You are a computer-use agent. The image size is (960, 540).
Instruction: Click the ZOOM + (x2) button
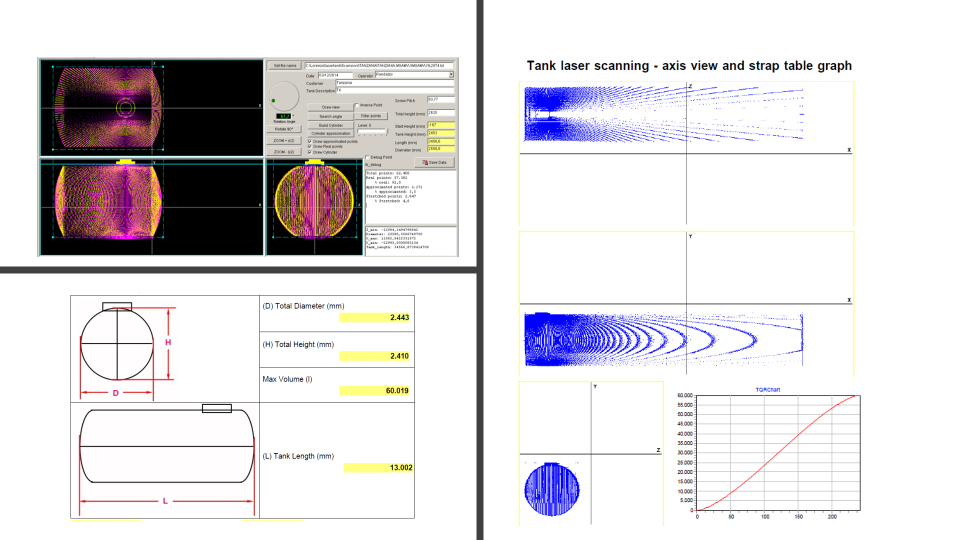[284, 141]
